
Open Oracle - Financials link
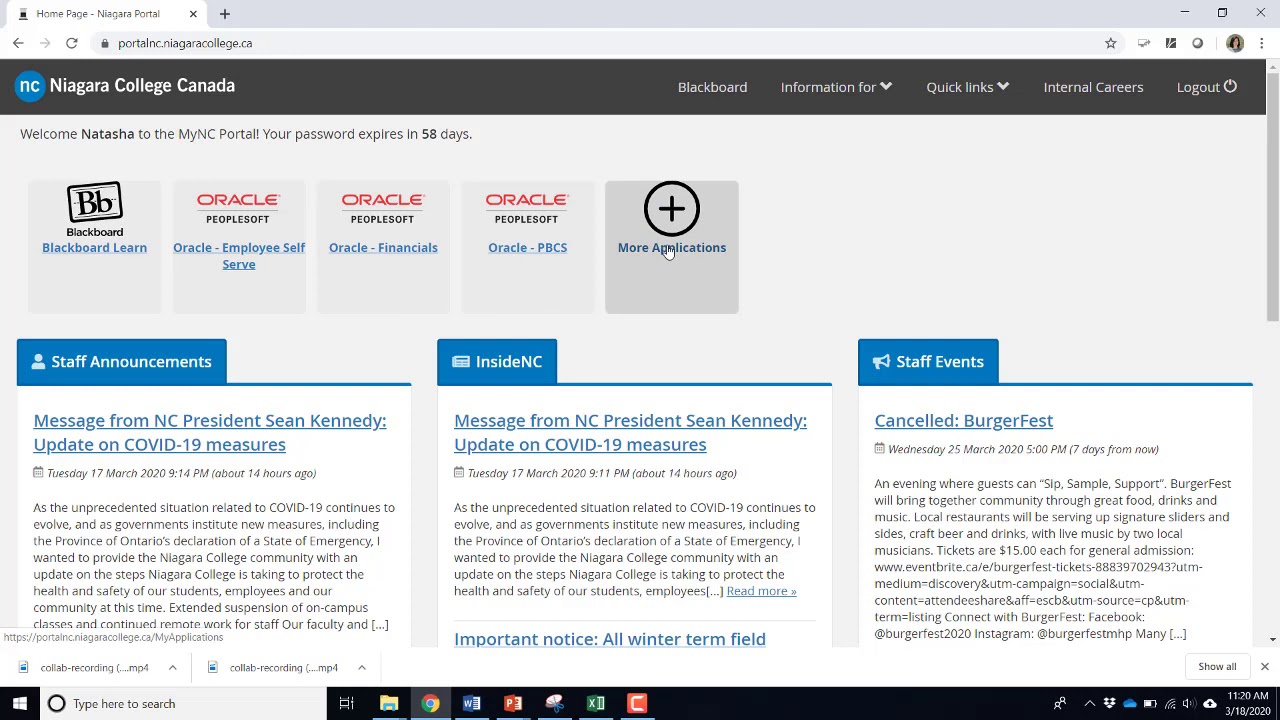pyautogui.click(x=383, y=248)
